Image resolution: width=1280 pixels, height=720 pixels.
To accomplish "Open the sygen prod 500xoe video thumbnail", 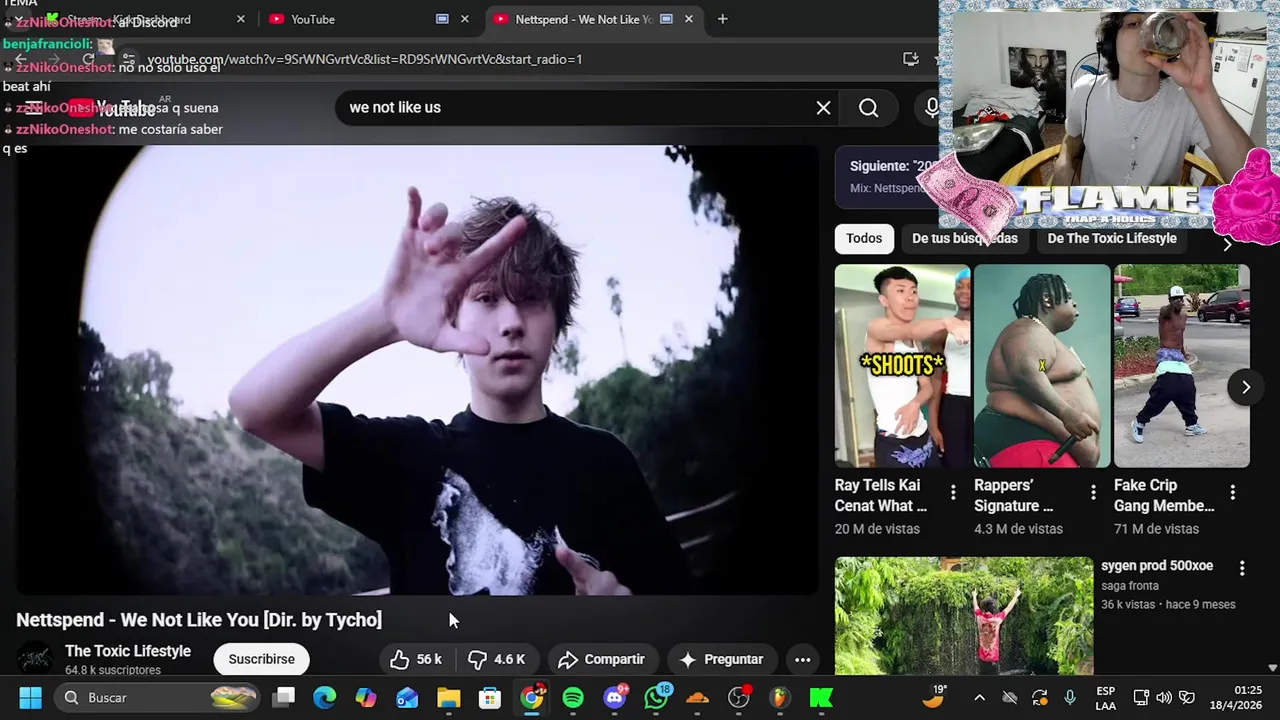I will (x=964, y=616).
